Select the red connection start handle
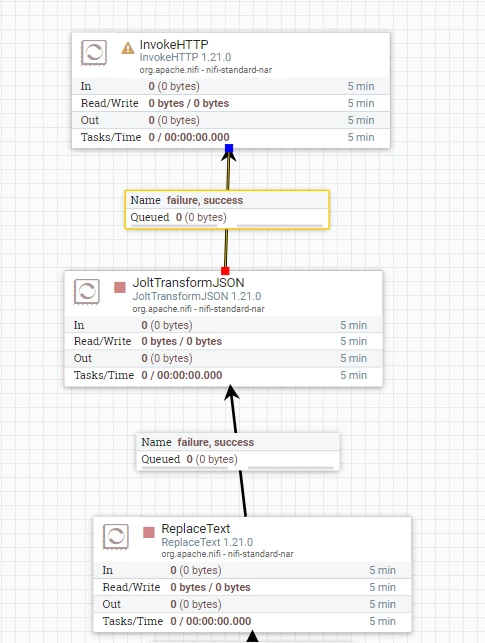The height and width of the screenshot is (643, 485). point(225,271)
